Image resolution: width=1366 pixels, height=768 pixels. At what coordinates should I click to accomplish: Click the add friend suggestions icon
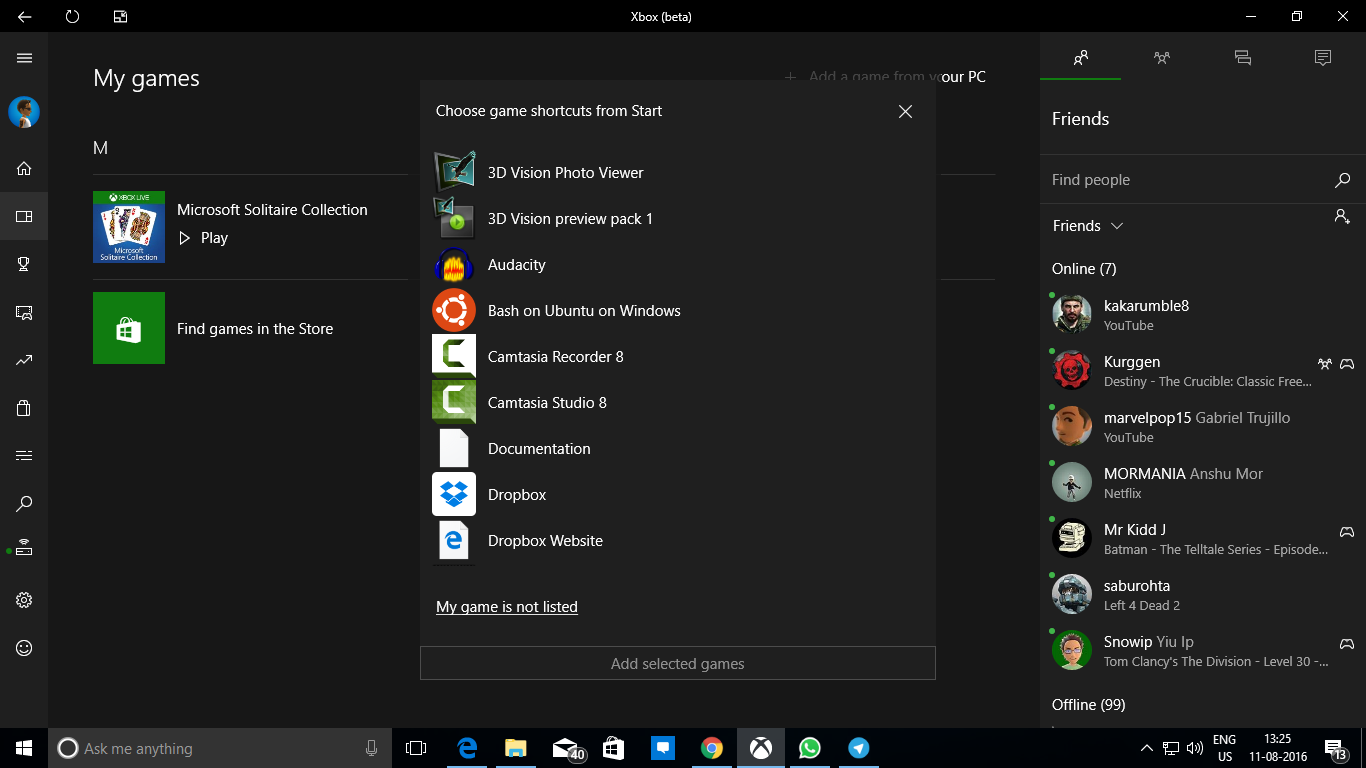pyautogui.click(x=1342, y=217)
